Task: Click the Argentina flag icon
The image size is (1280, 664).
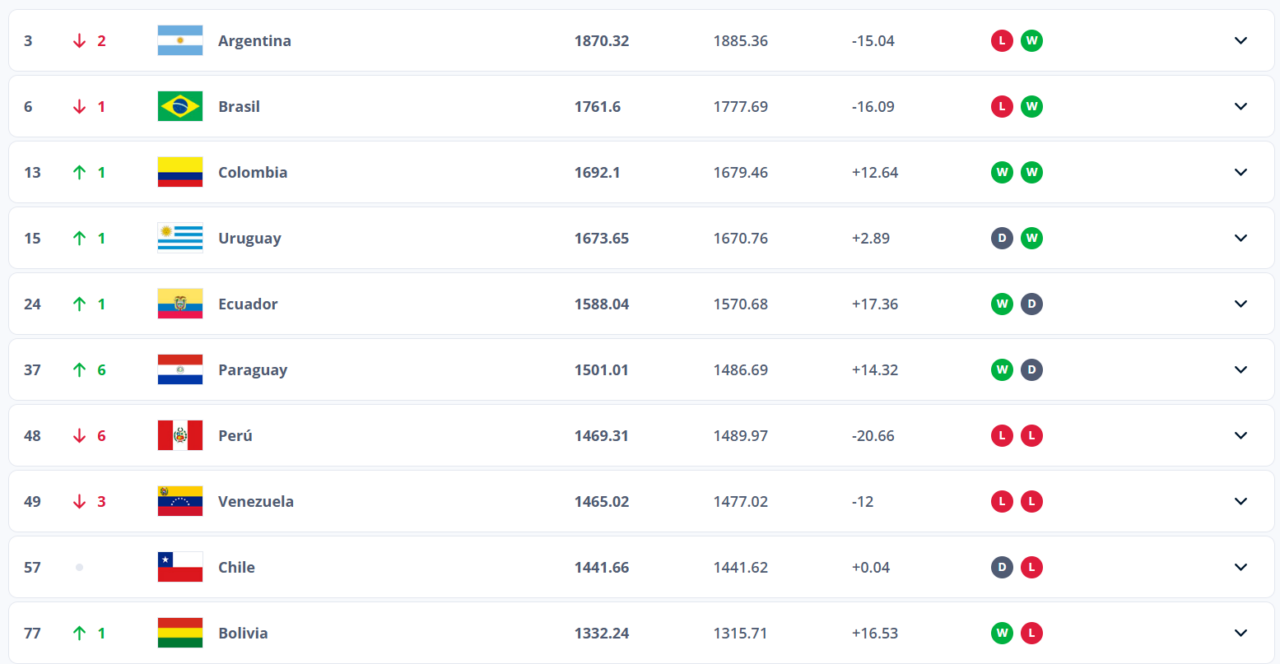Action: click(180, 41)
